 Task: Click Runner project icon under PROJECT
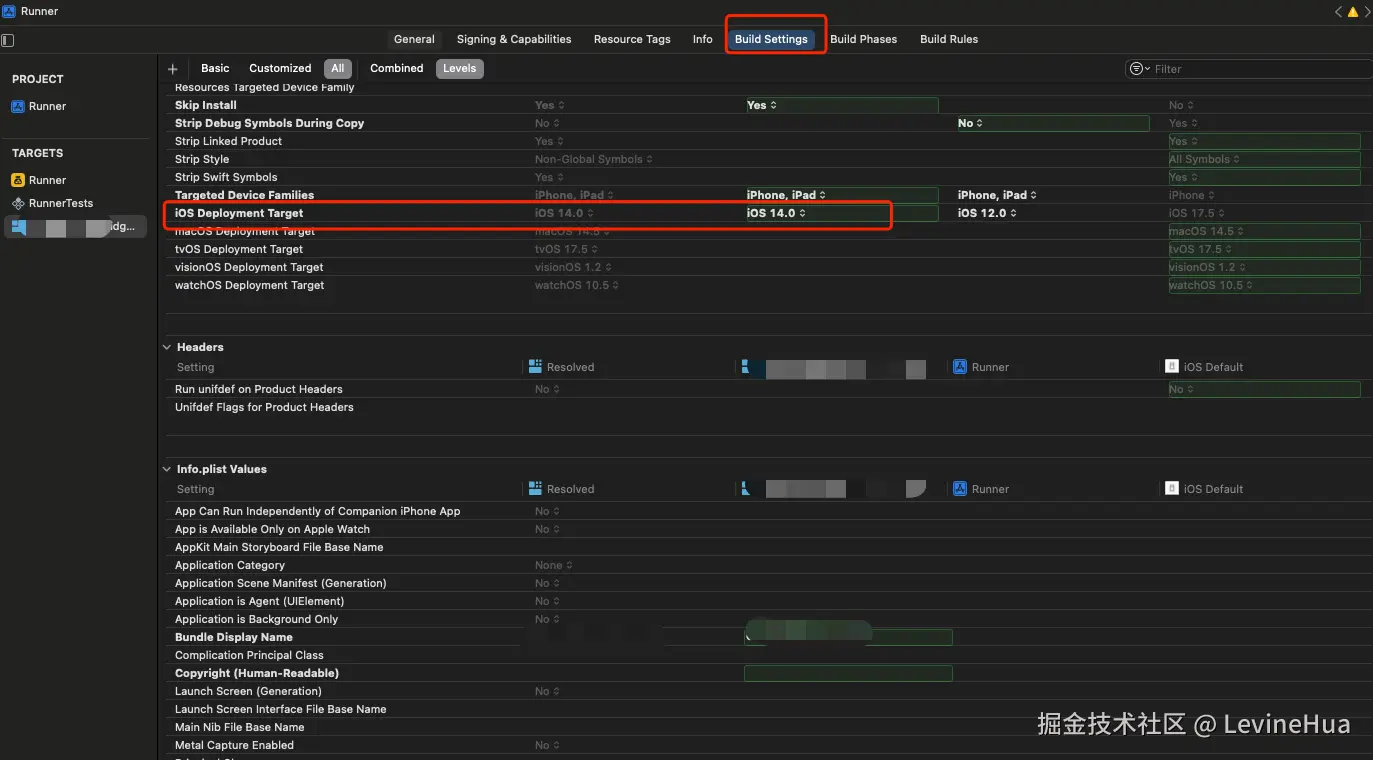(x=18, y=106)
